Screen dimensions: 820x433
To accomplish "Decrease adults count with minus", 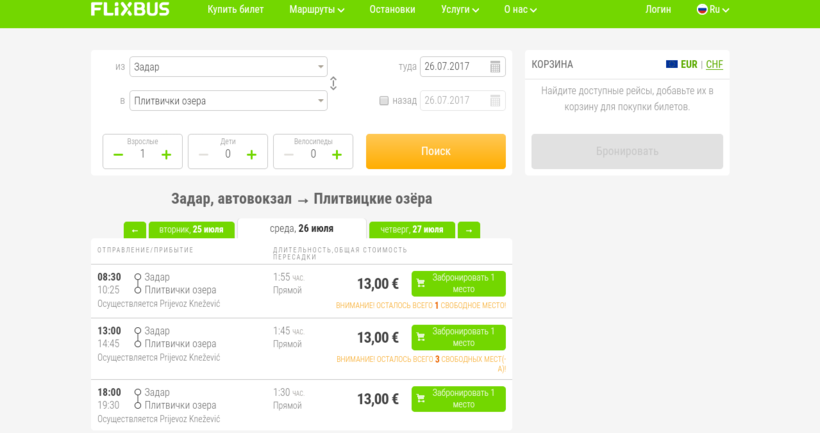I will 118,154.
